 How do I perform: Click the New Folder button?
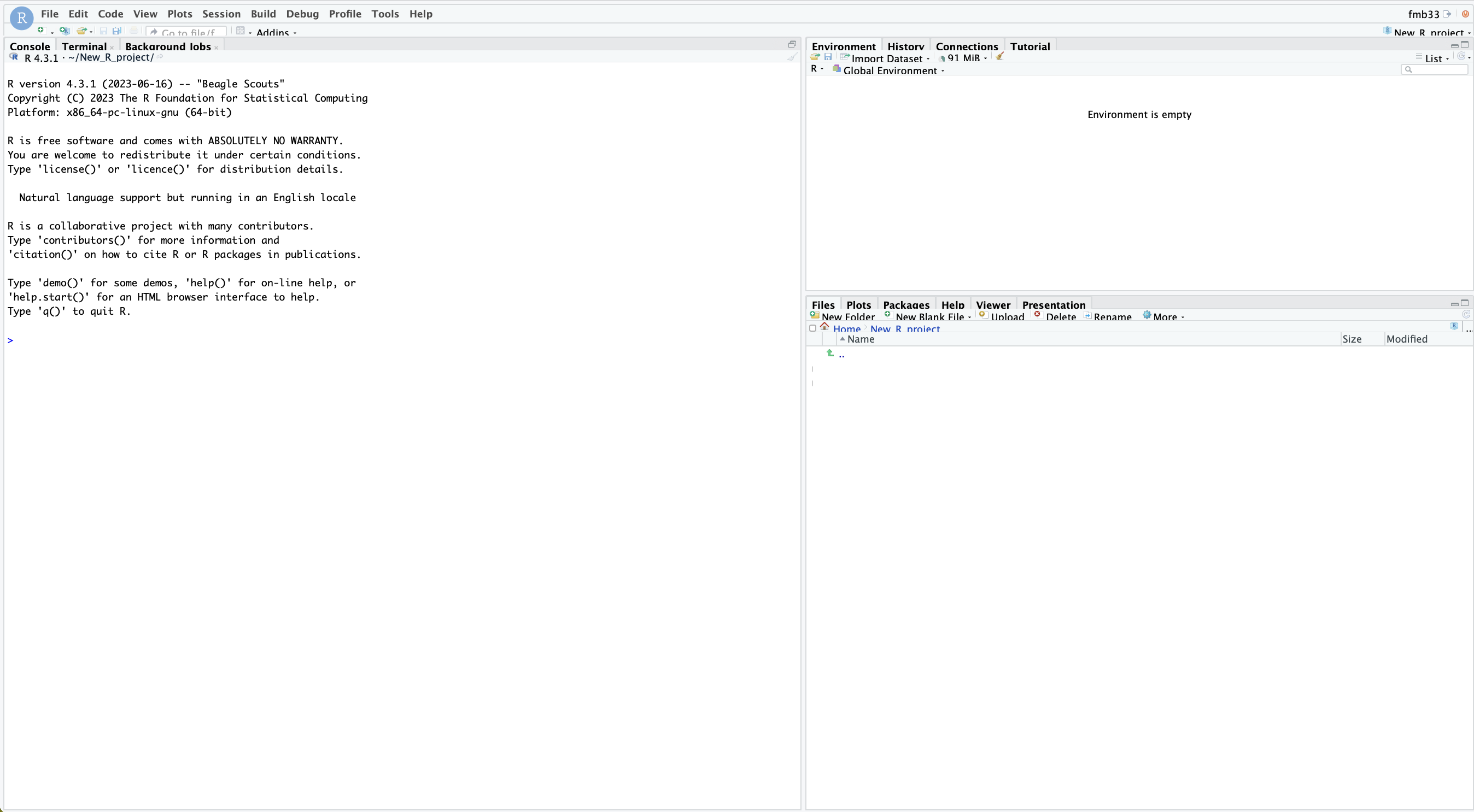click(x=844, y=316)
